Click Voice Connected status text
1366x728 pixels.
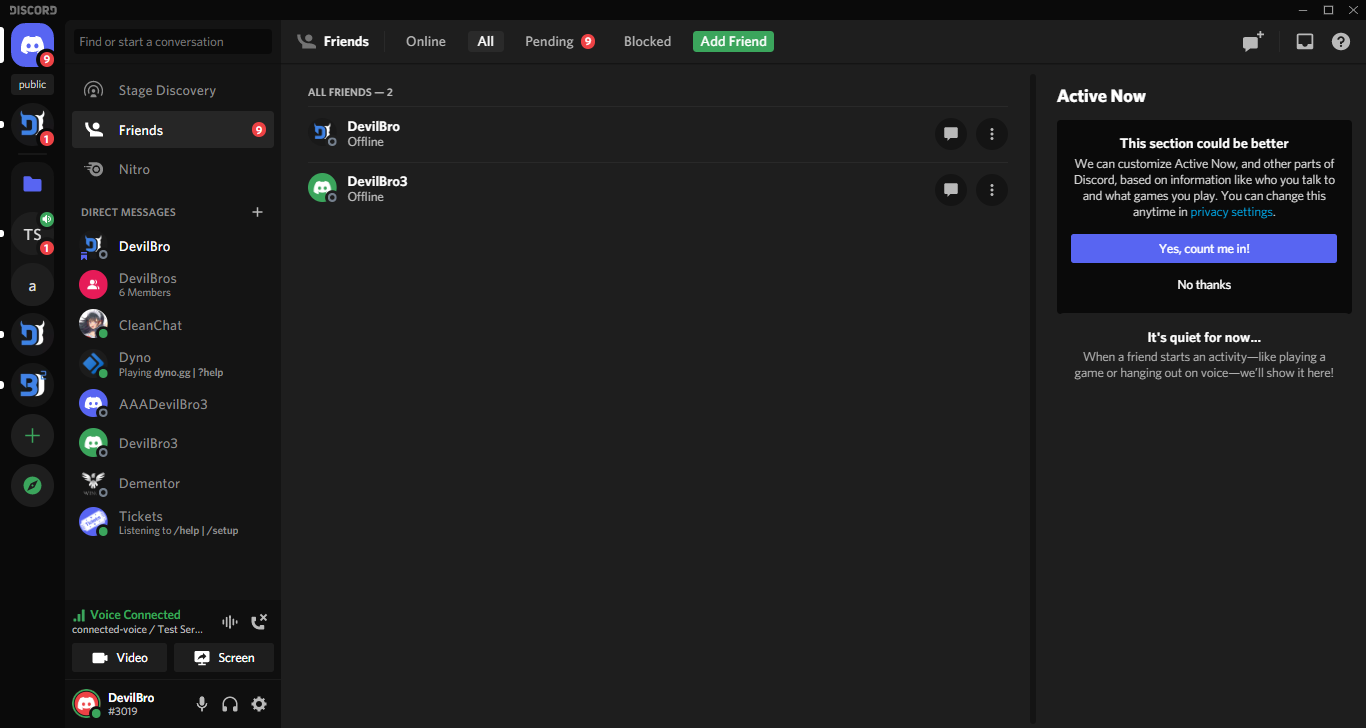[135, 615]
